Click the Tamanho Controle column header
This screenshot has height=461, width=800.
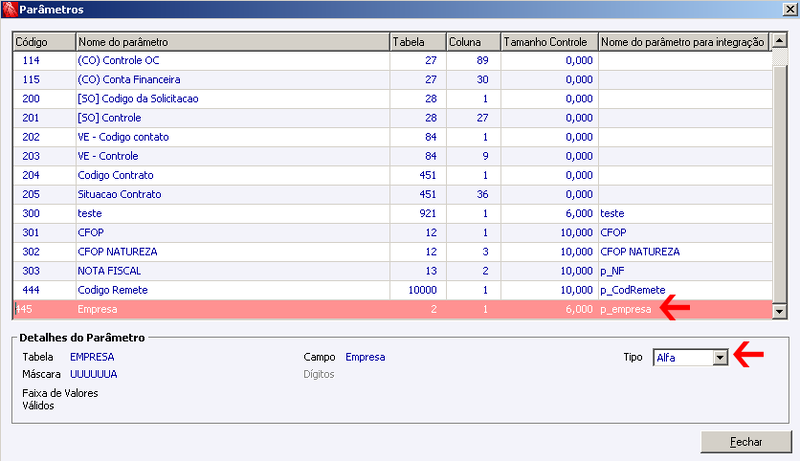click(x=549, y=42)
